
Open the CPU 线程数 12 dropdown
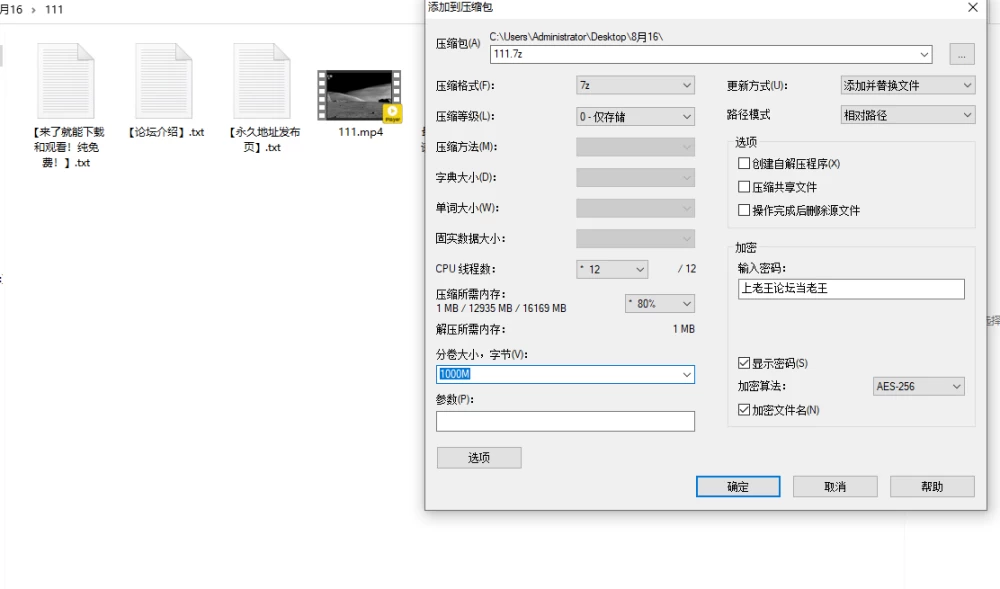click(612, 270)
